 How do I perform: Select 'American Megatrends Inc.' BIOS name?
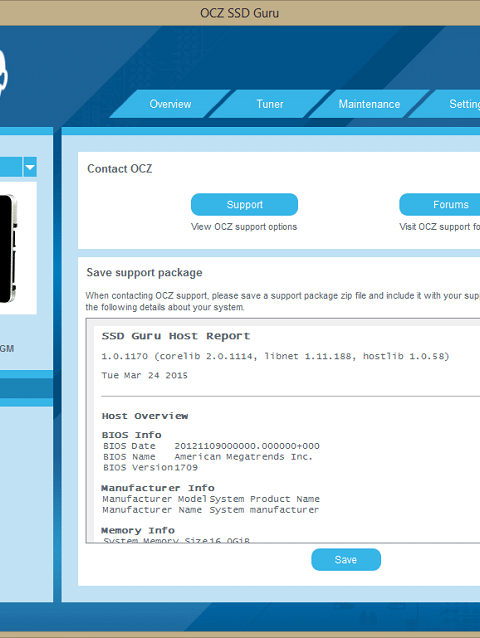click(x=243, y=457)
